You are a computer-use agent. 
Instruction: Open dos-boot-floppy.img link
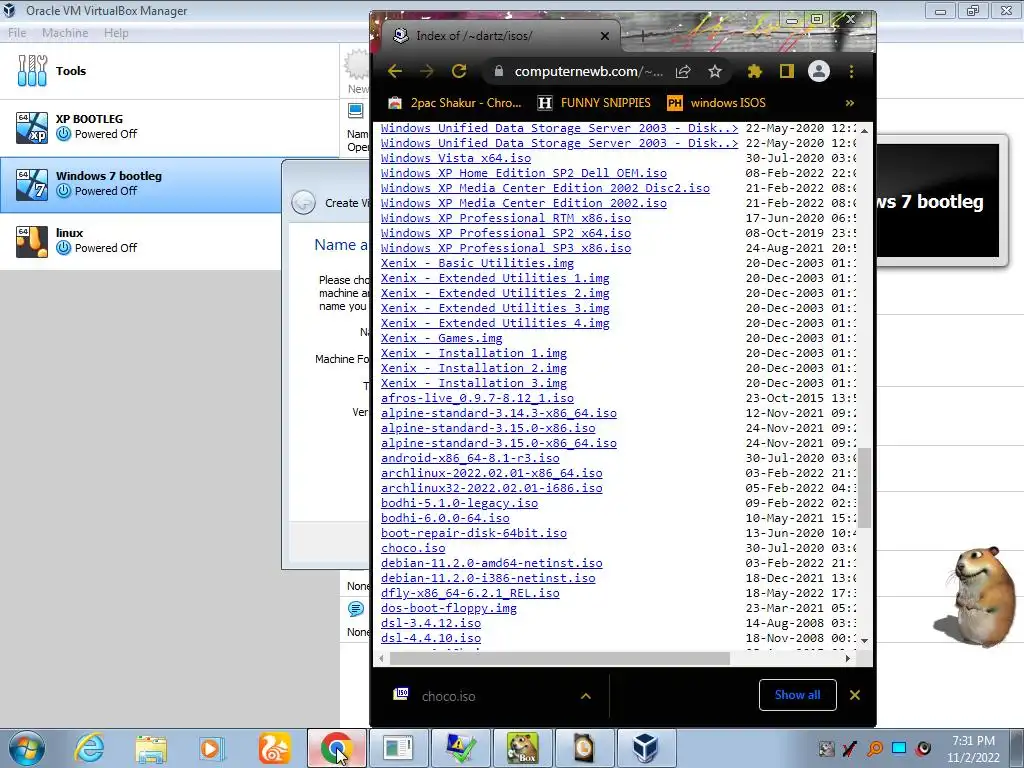coord(449,609)
